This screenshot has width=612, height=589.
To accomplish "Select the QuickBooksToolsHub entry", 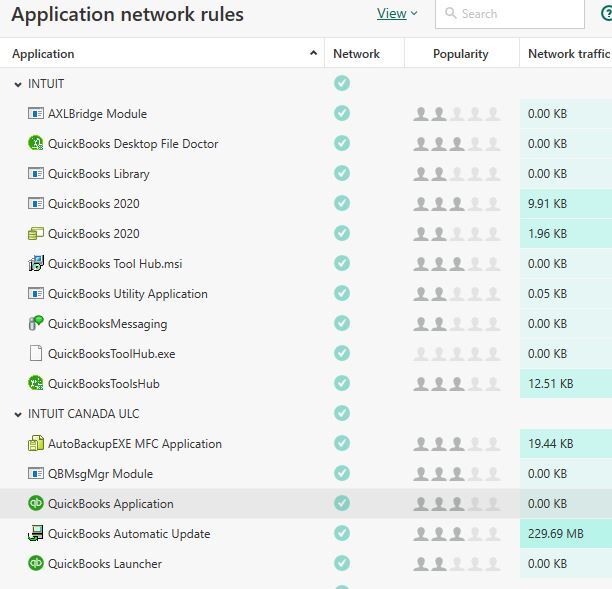I will click(103, 384).
